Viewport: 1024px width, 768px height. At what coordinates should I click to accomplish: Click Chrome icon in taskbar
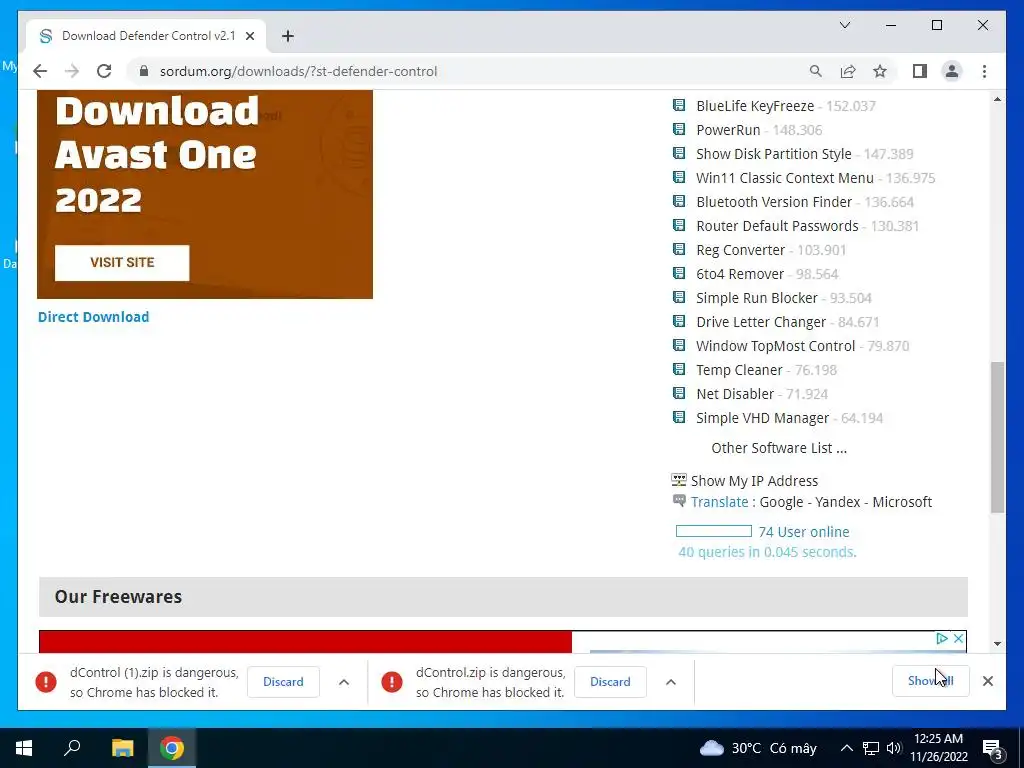pos(172,748)
